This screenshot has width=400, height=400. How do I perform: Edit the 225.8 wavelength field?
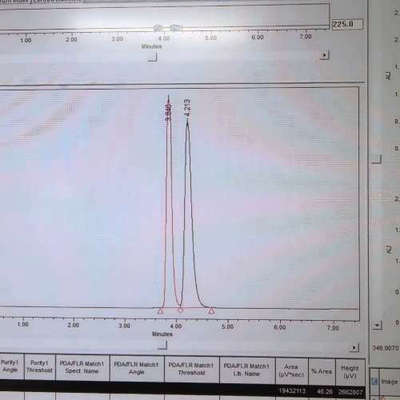pos(347,25)
